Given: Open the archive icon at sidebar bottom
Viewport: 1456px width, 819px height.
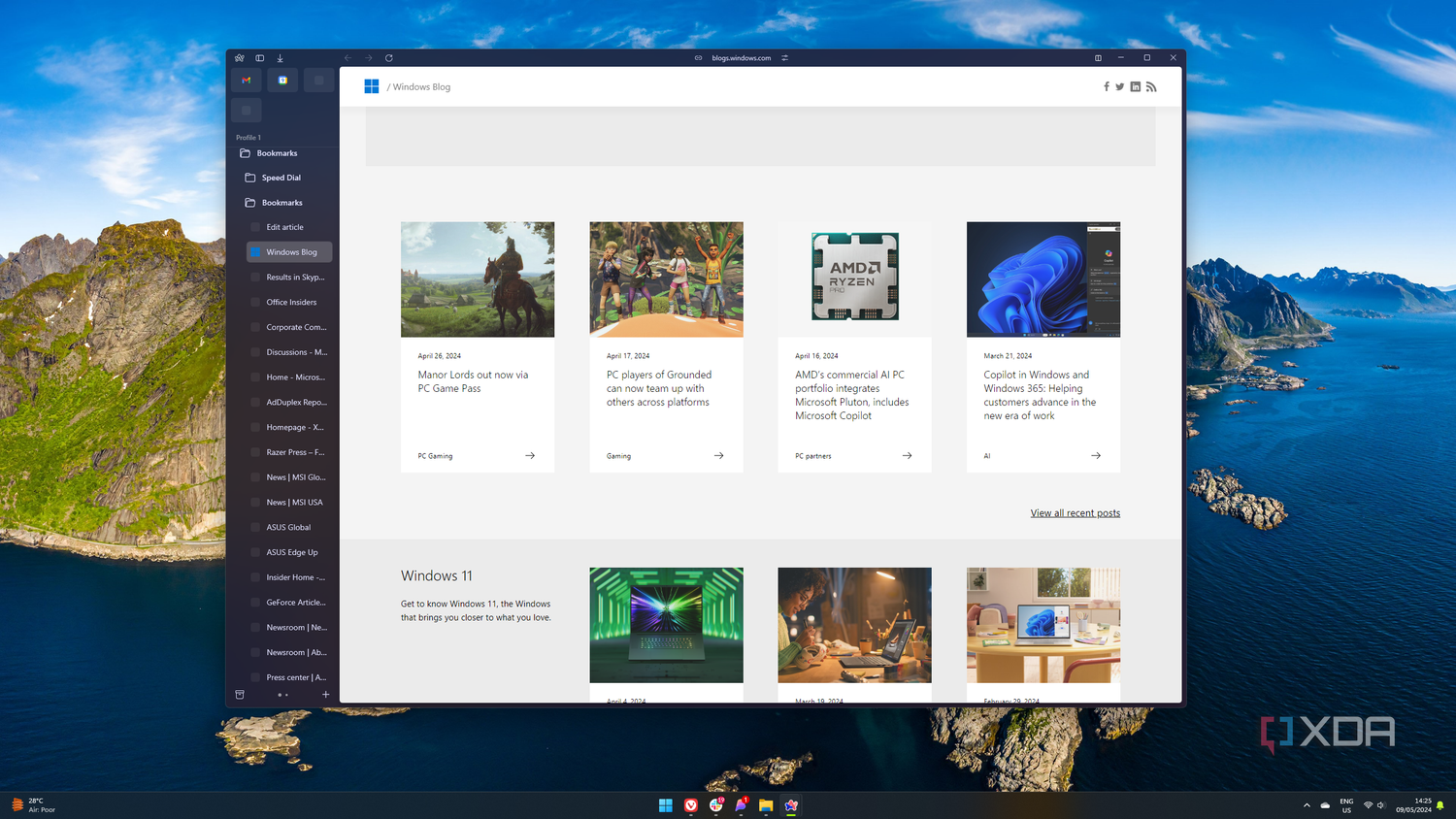Looking at the screenshot, I should point(240,695).
